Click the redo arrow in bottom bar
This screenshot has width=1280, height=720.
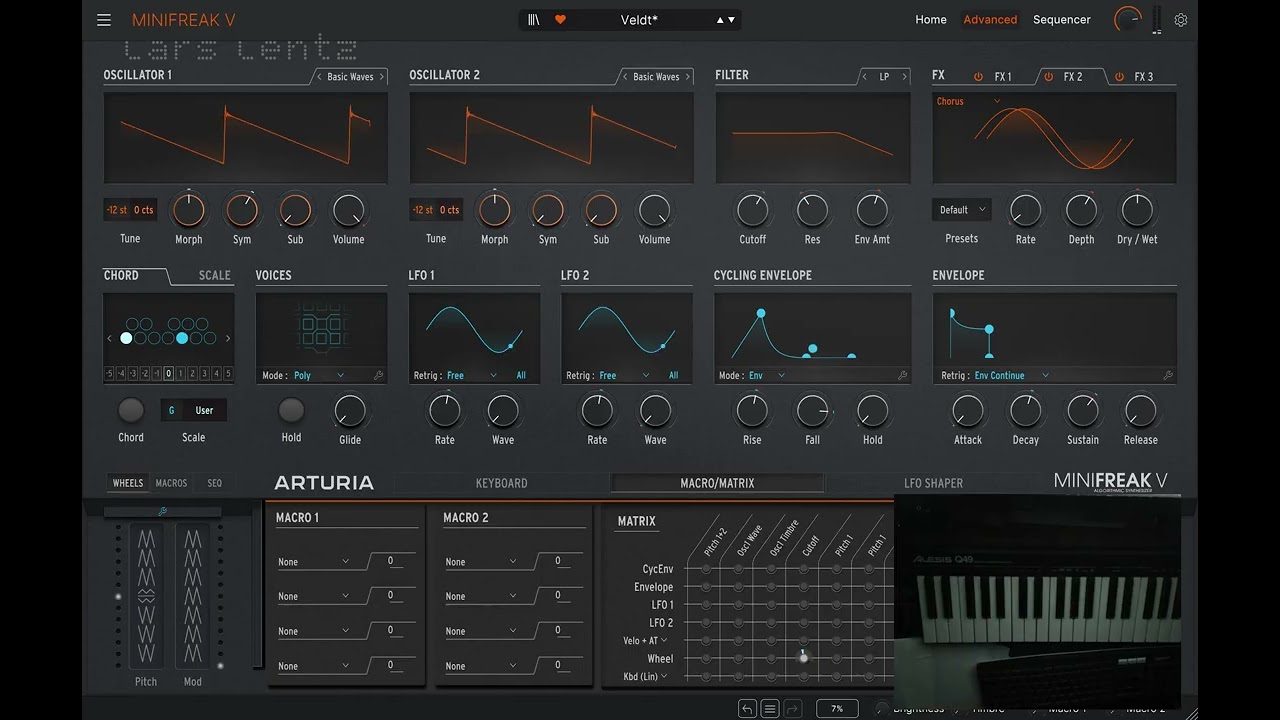tap(792, 709)
